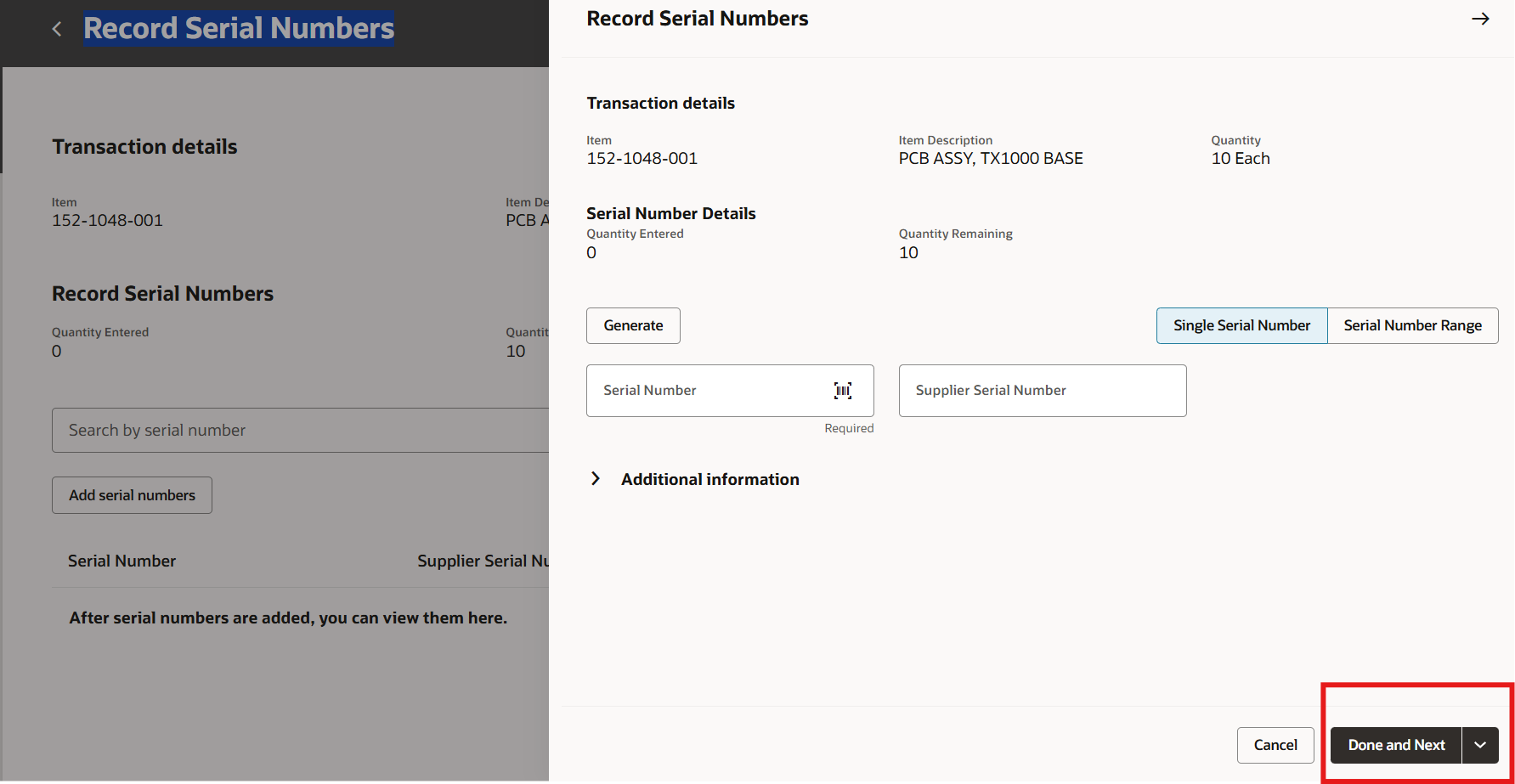
Task: Focus the Serial Number input field
Action: 730,391
